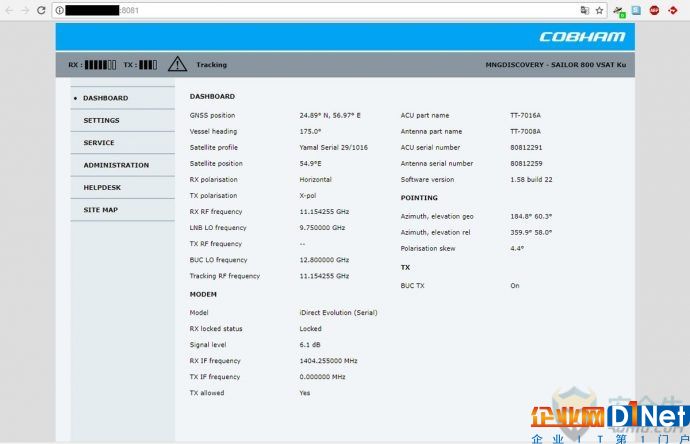This screenshot has width=690, height=444.
Task: Click modem model iDirect Evolution (Serial)
Action: pyautogui.click(x=338, y=312)
